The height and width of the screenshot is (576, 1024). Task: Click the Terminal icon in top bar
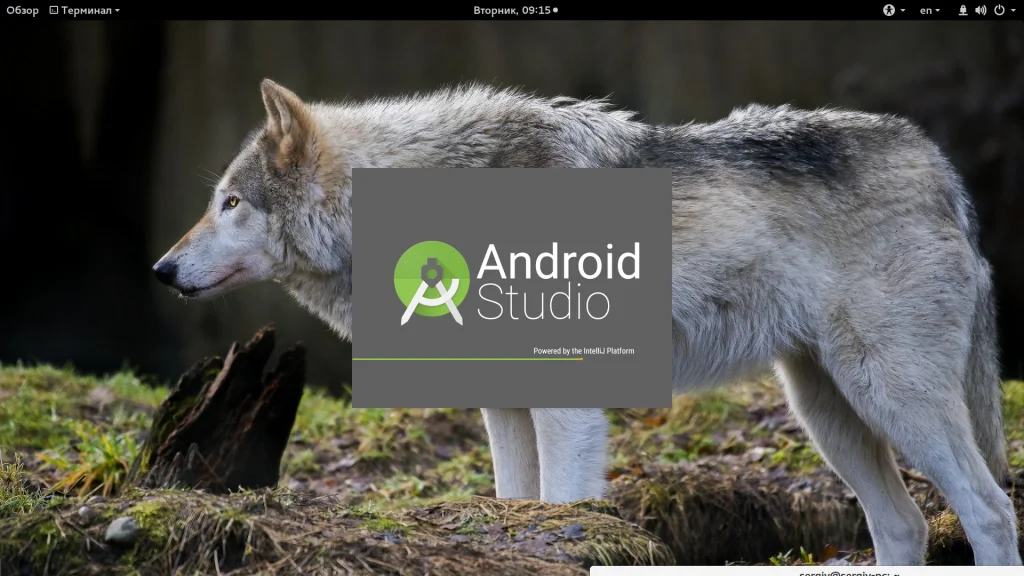[x=54, y=10]
